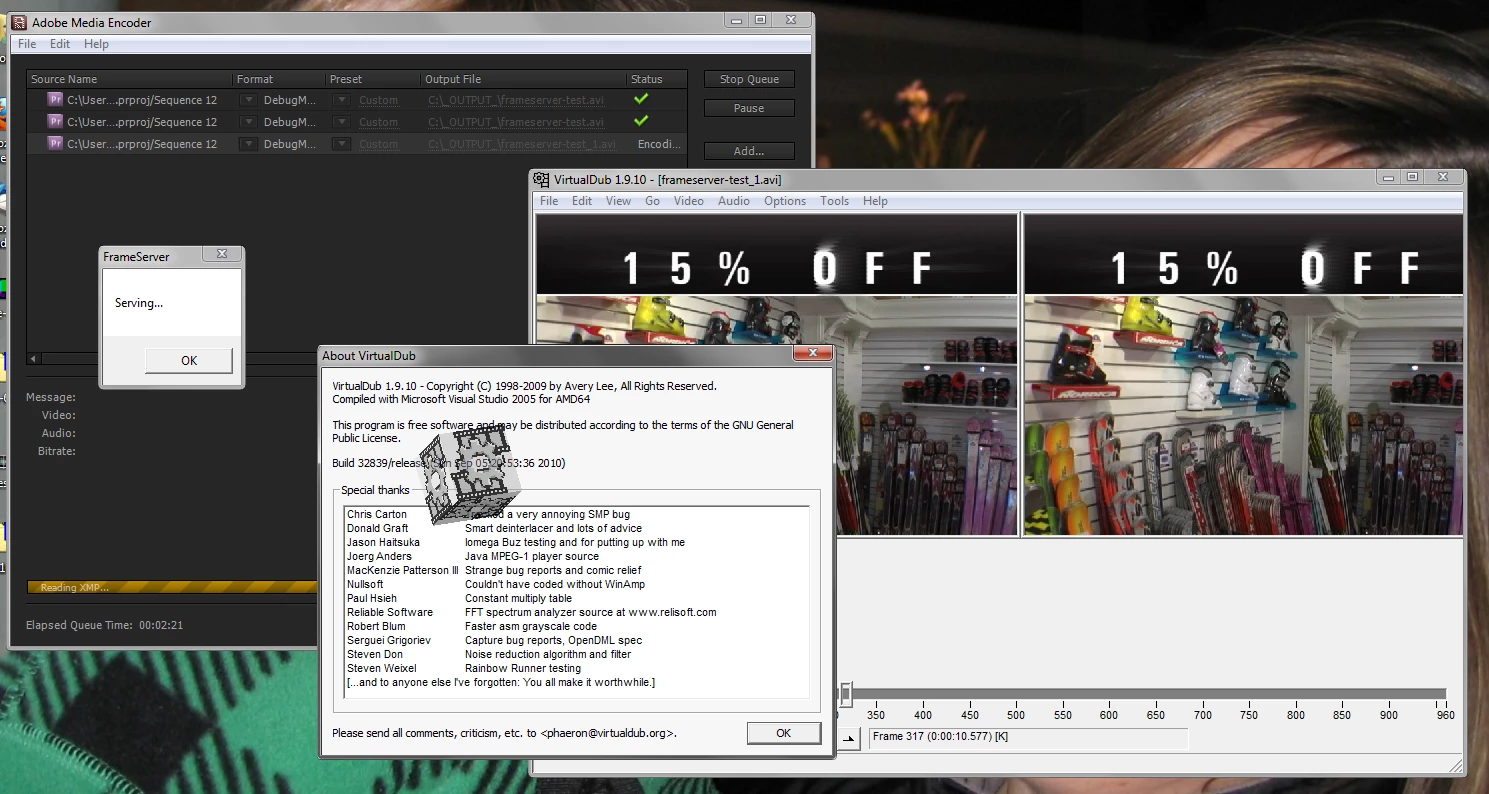This screenshot has width=1489, height=794.
Task: Click OK in the FrameServer dialog
Action: pos(189,361)
